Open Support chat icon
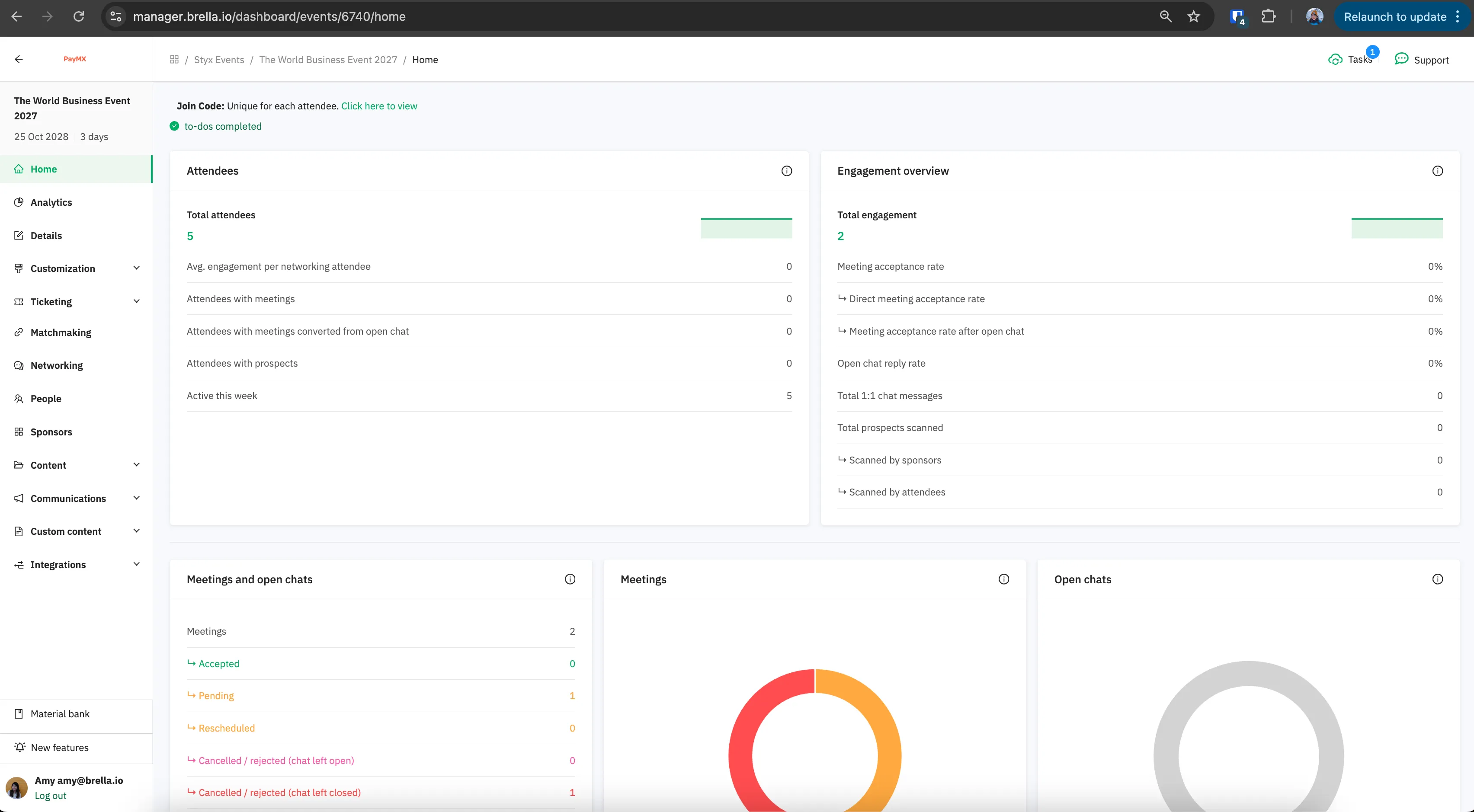 (x=1401, y=59)
